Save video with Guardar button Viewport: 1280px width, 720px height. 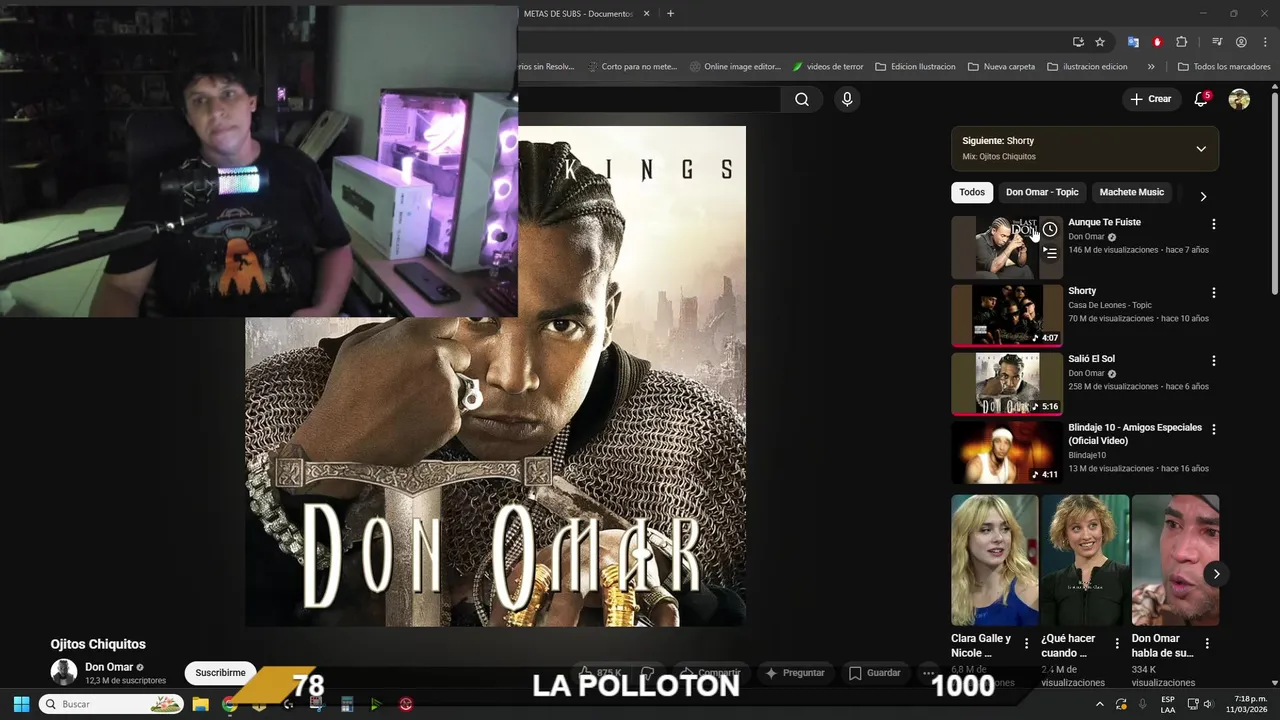[875, 673]
